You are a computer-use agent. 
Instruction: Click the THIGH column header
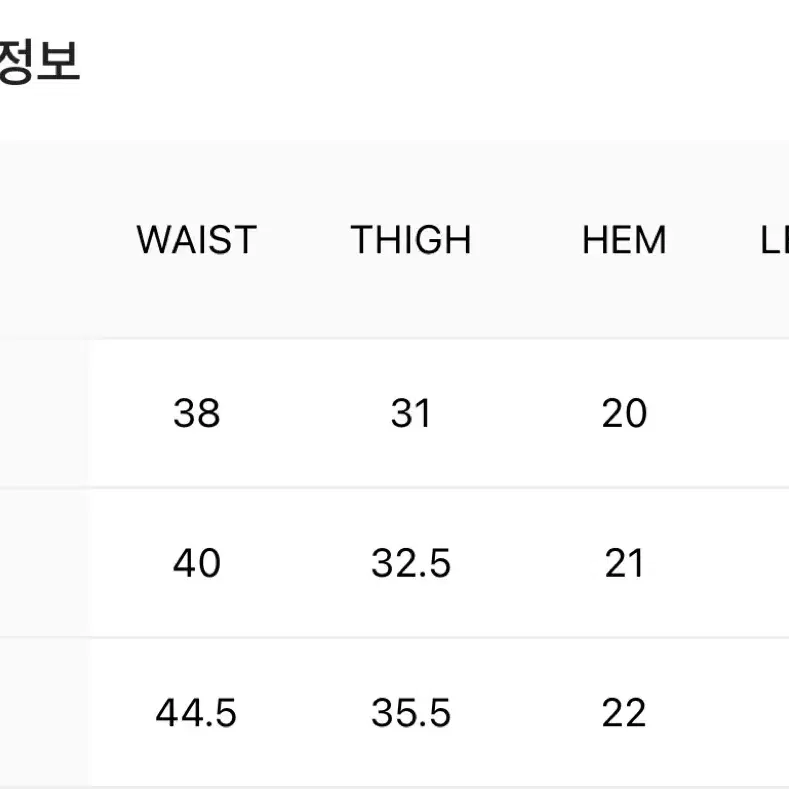click(x=411, y=240)
